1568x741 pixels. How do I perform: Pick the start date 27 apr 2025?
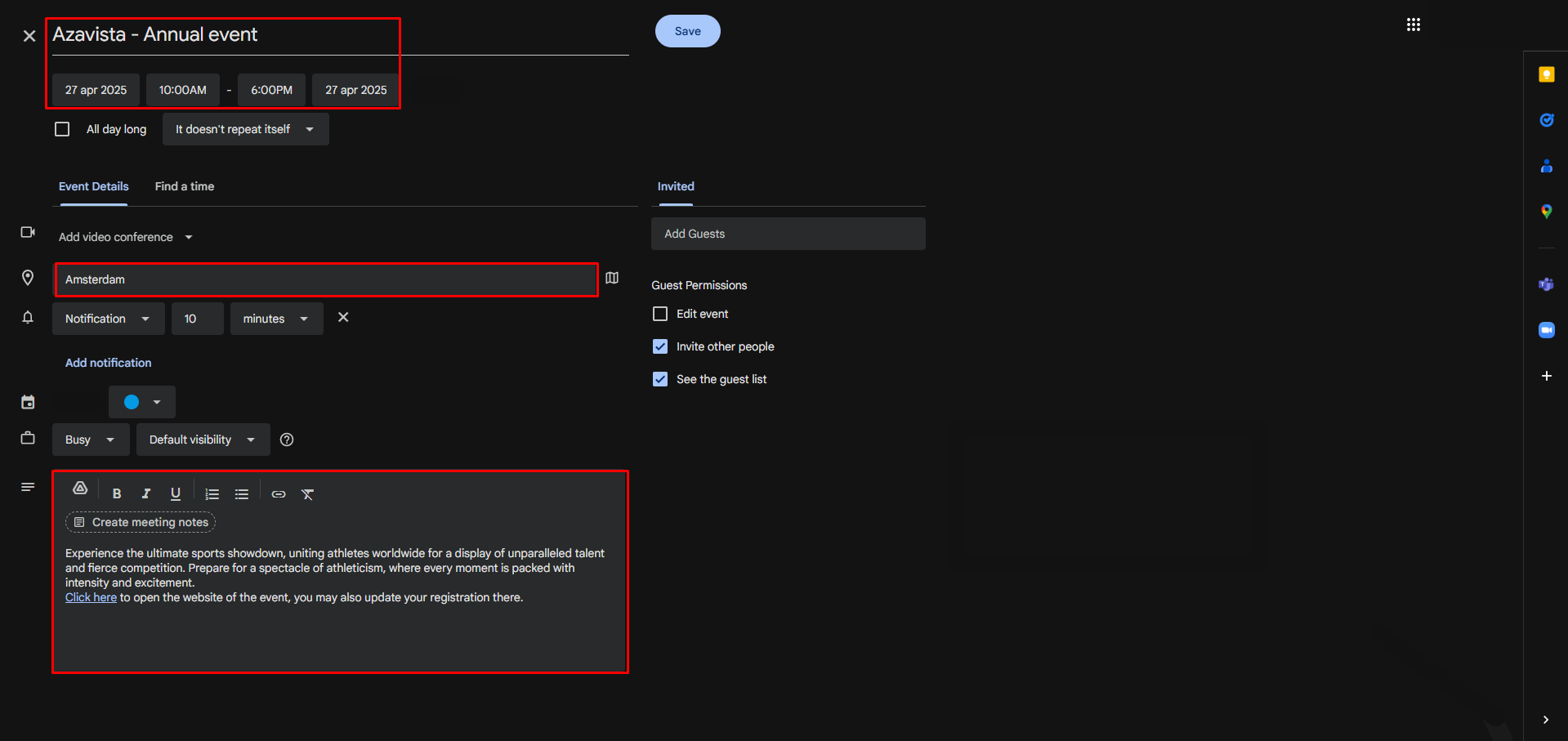point(96,90)
